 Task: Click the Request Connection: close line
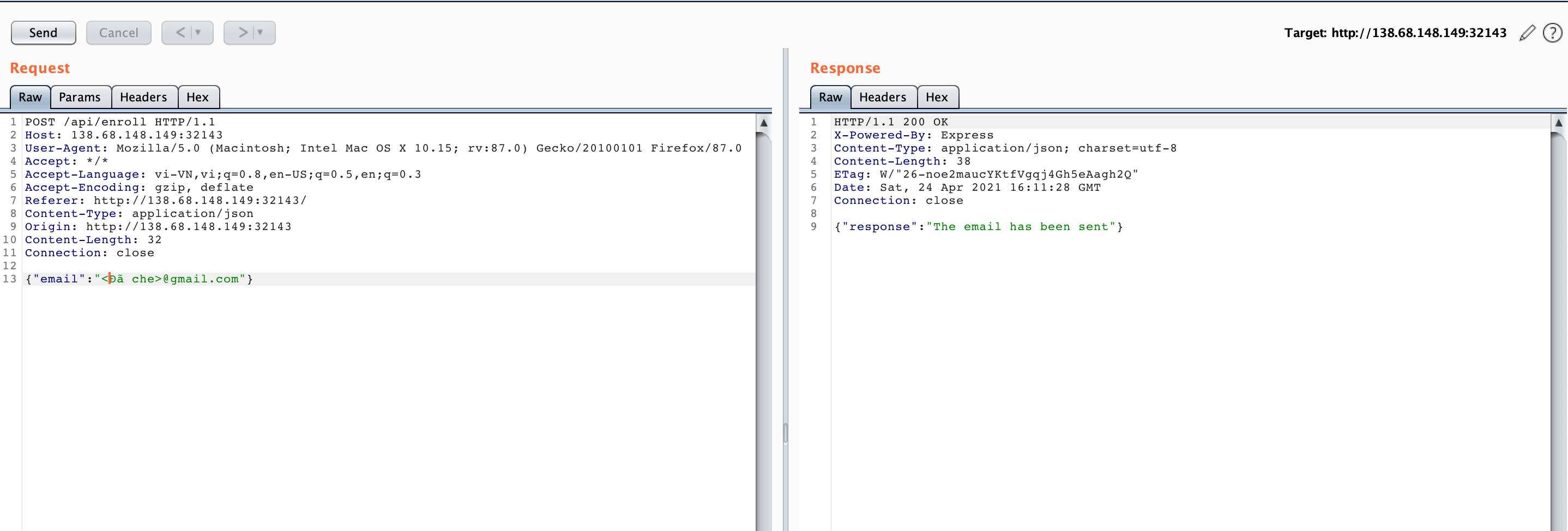[89, 253]
